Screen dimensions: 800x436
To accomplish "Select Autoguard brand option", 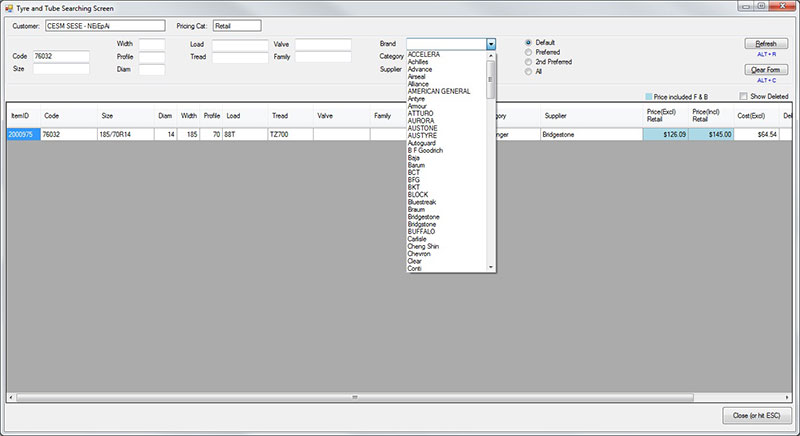I will coord(424,143).
